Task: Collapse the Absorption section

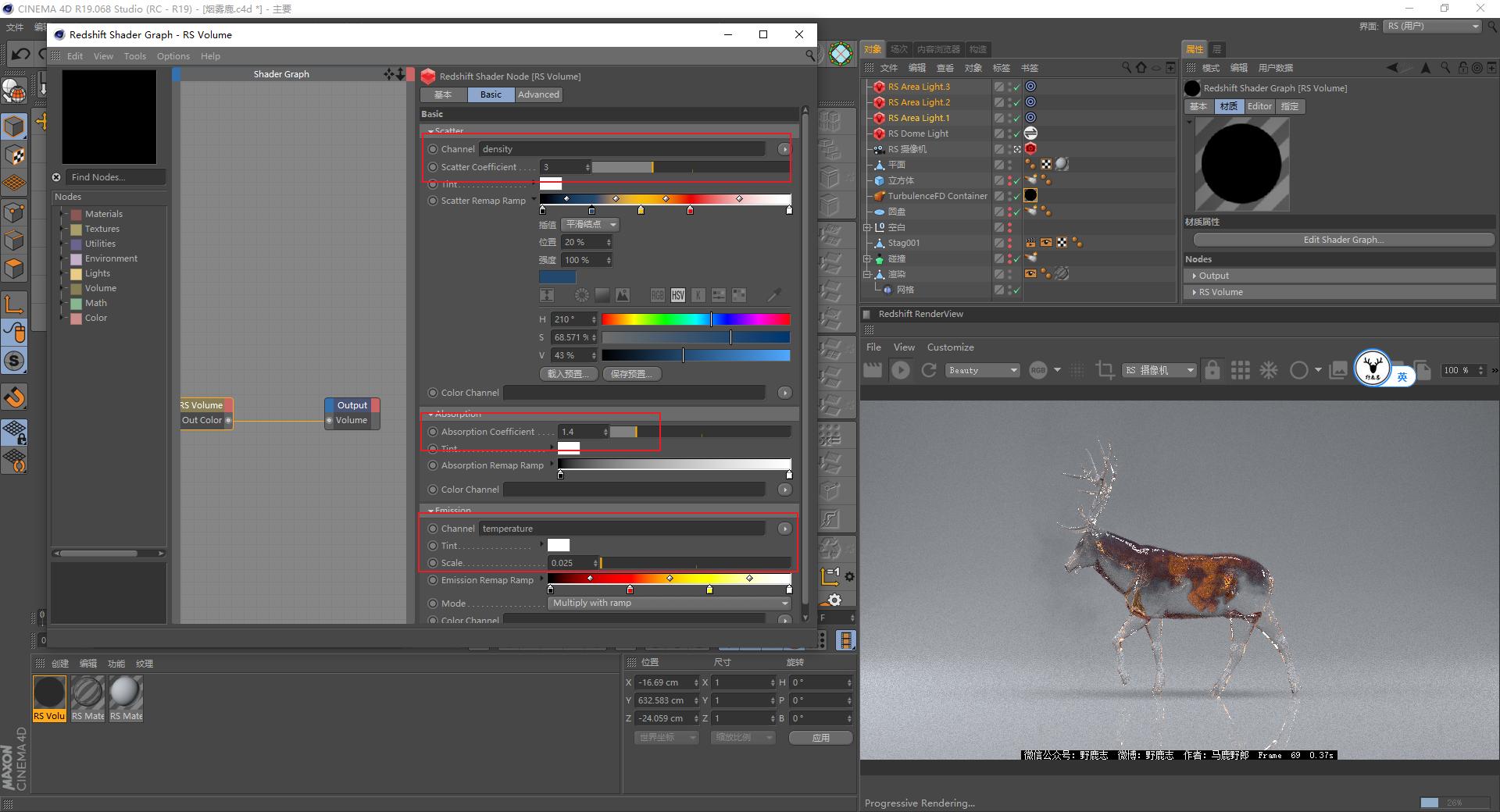Action: [x=430, y=414]
